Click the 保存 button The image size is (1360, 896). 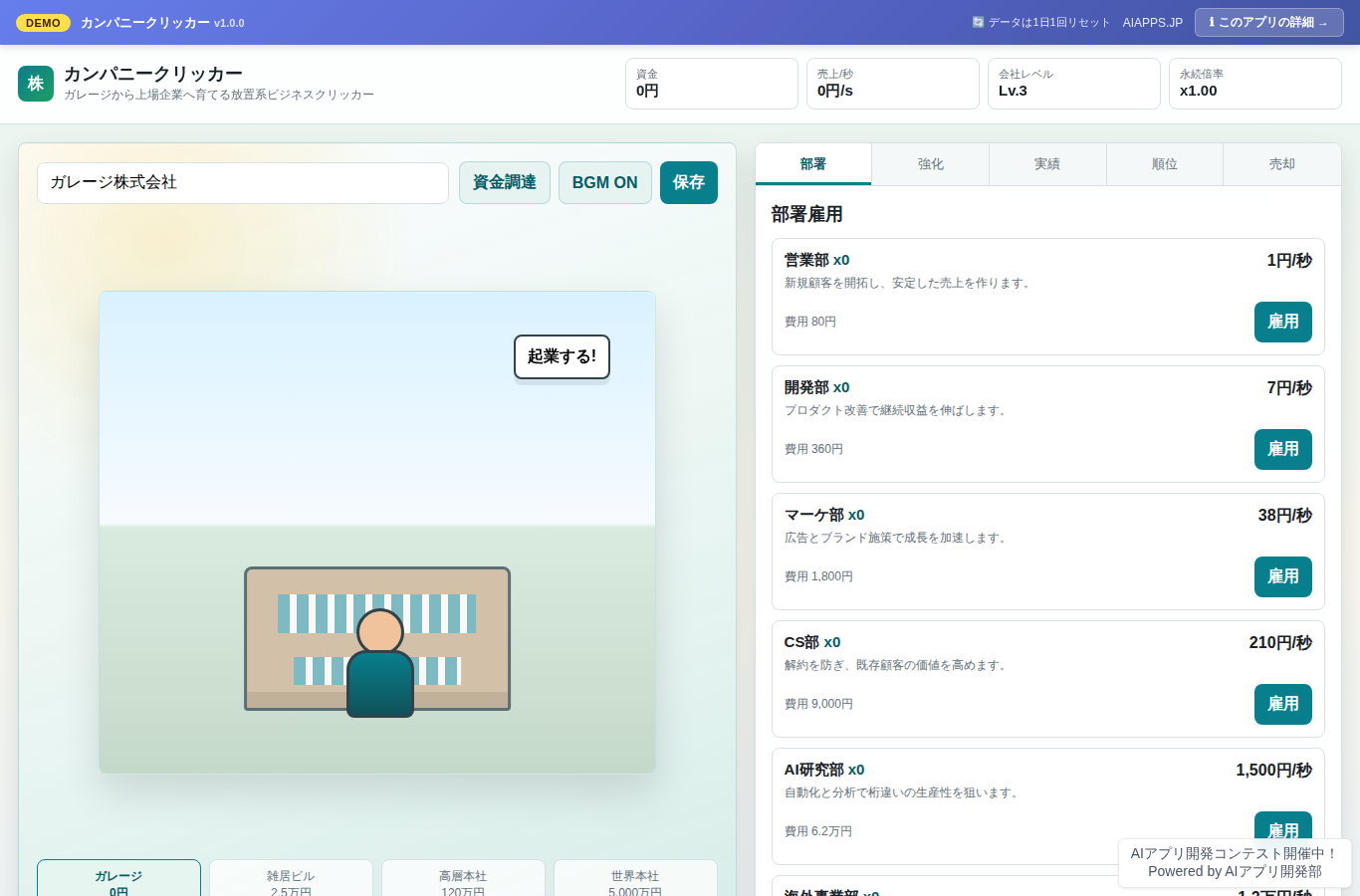click(x=689, y=182)
